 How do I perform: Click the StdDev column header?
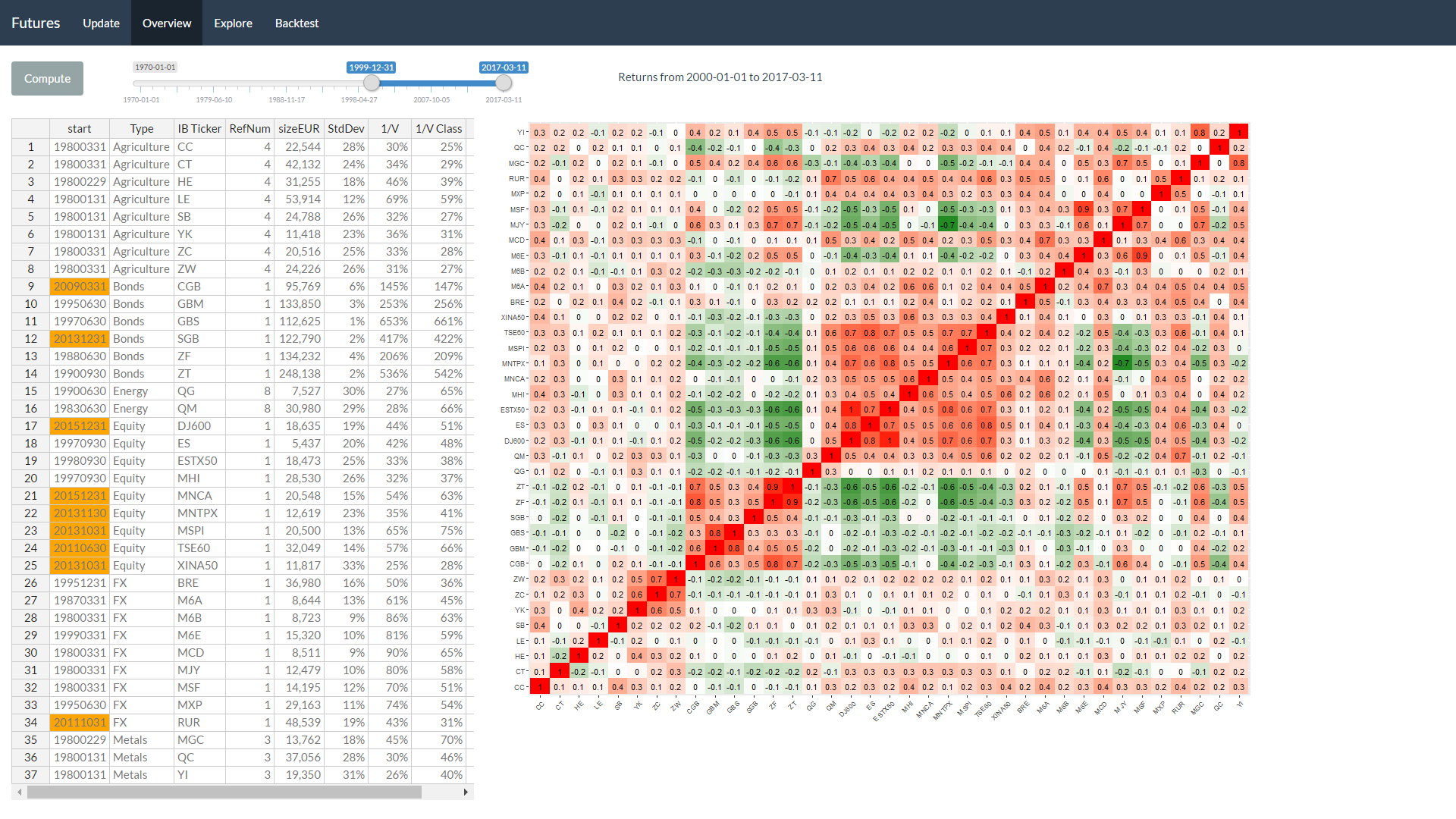tap(346, 129)
